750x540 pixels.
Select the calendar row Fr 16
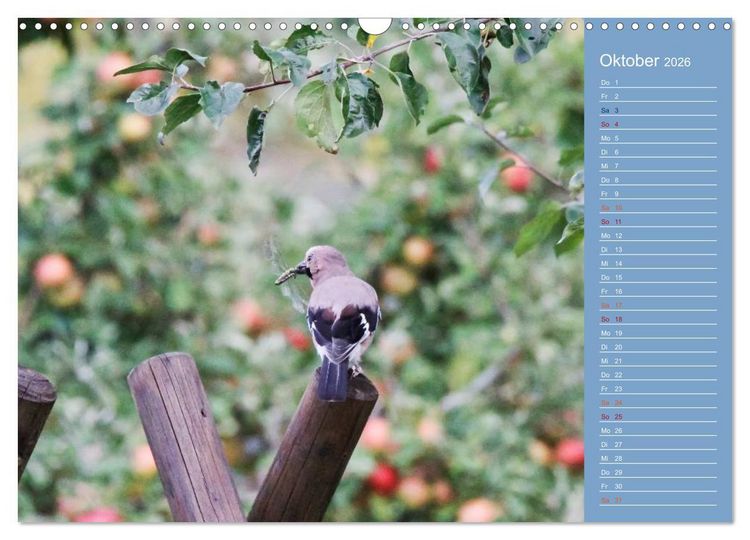click(x=658, y=291)
